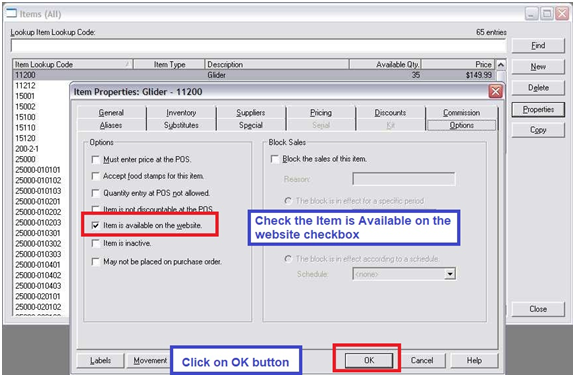
Task: Minimize the Items (All) window
Action: (531, 14)
